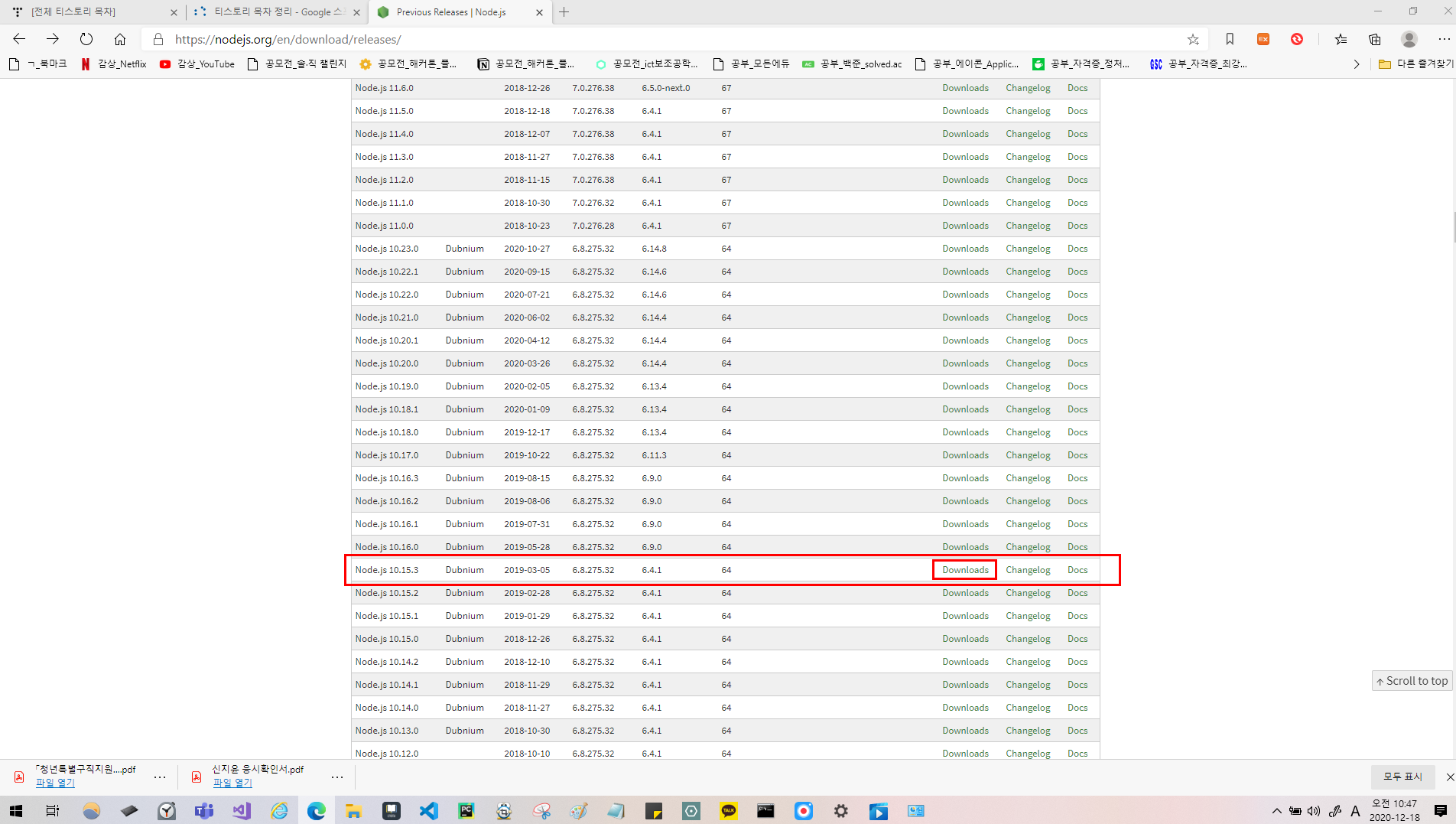Open the Windows Start menu
Screen dimensions: 1456x824
click(x=16, y=811)
